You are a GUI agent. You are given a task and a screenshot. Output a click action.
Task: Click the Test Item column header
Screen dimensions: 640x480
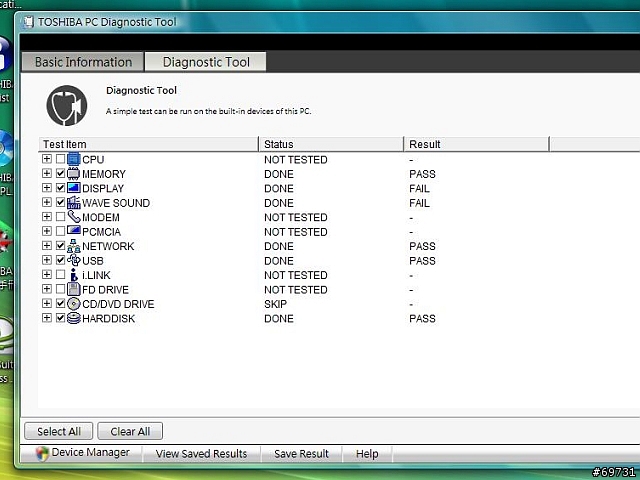point(149,144)
